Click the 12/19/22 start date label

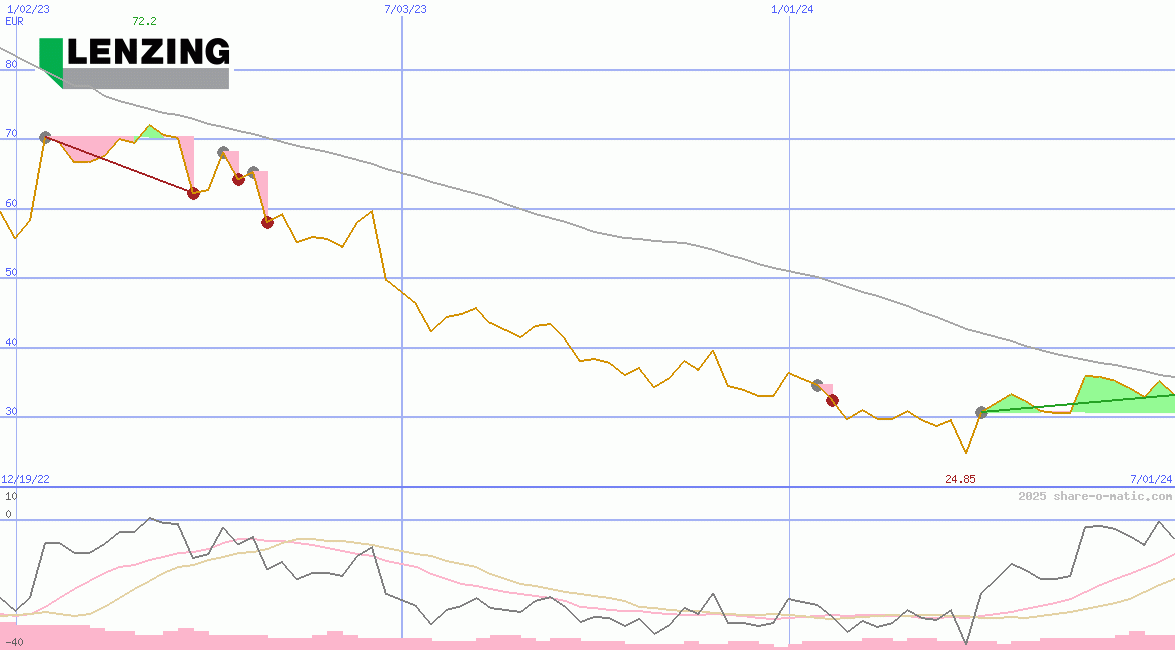(26, 479)
